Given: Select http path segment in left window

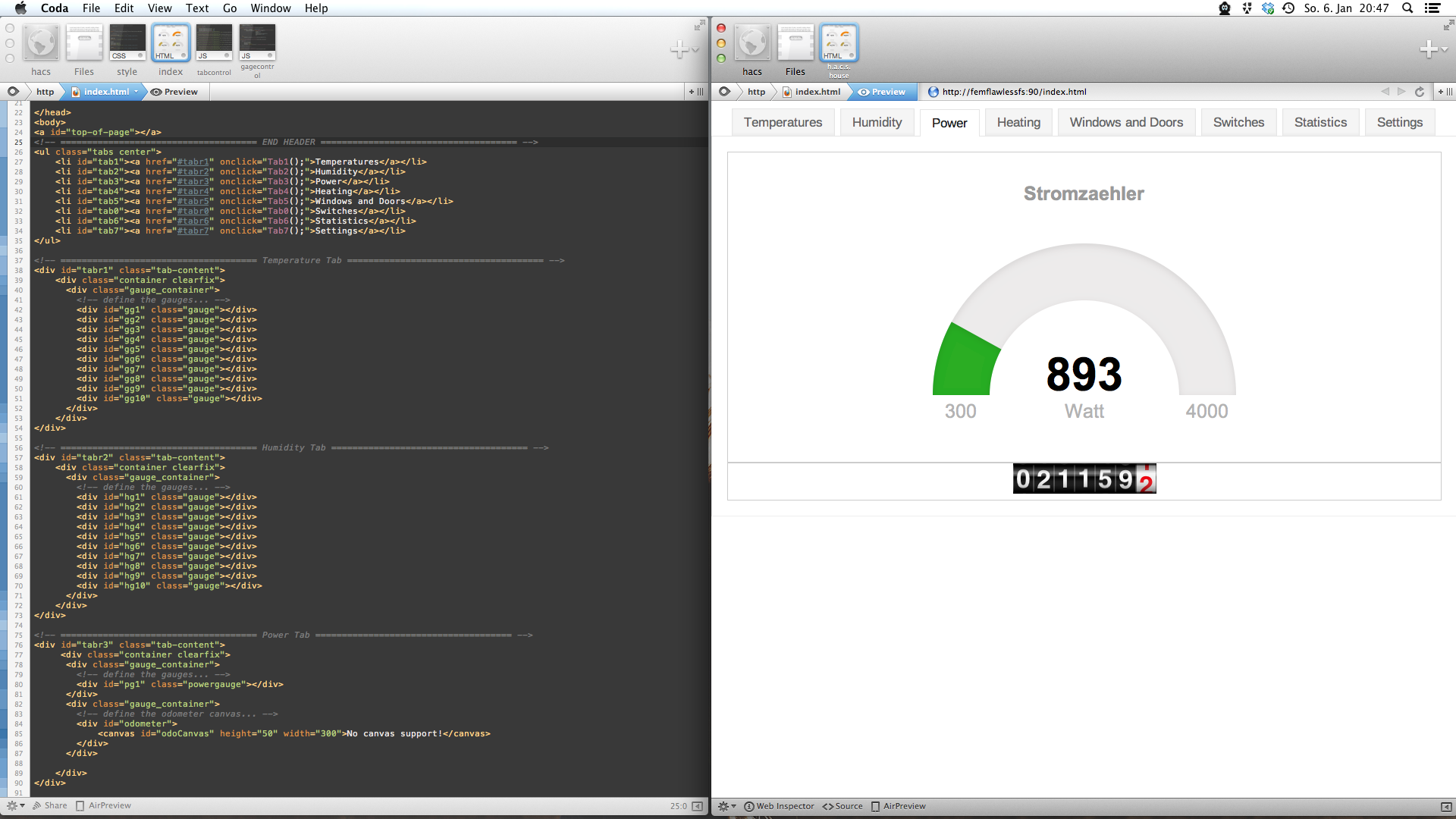Looking at the screenshot, I should (x=45, y=92).
